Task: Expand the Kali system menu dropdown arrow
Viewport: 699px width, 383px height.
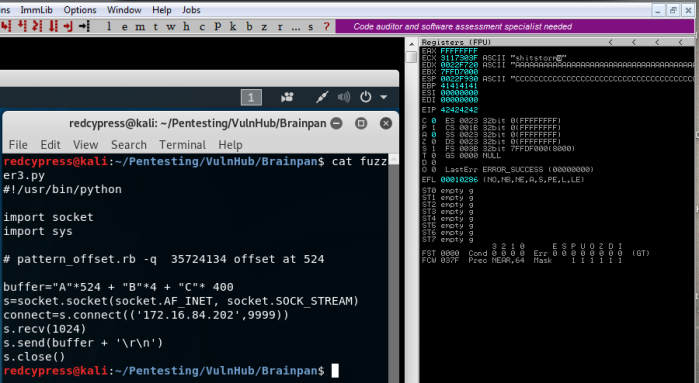Action: pyautogui.click(x=383, y=97)
